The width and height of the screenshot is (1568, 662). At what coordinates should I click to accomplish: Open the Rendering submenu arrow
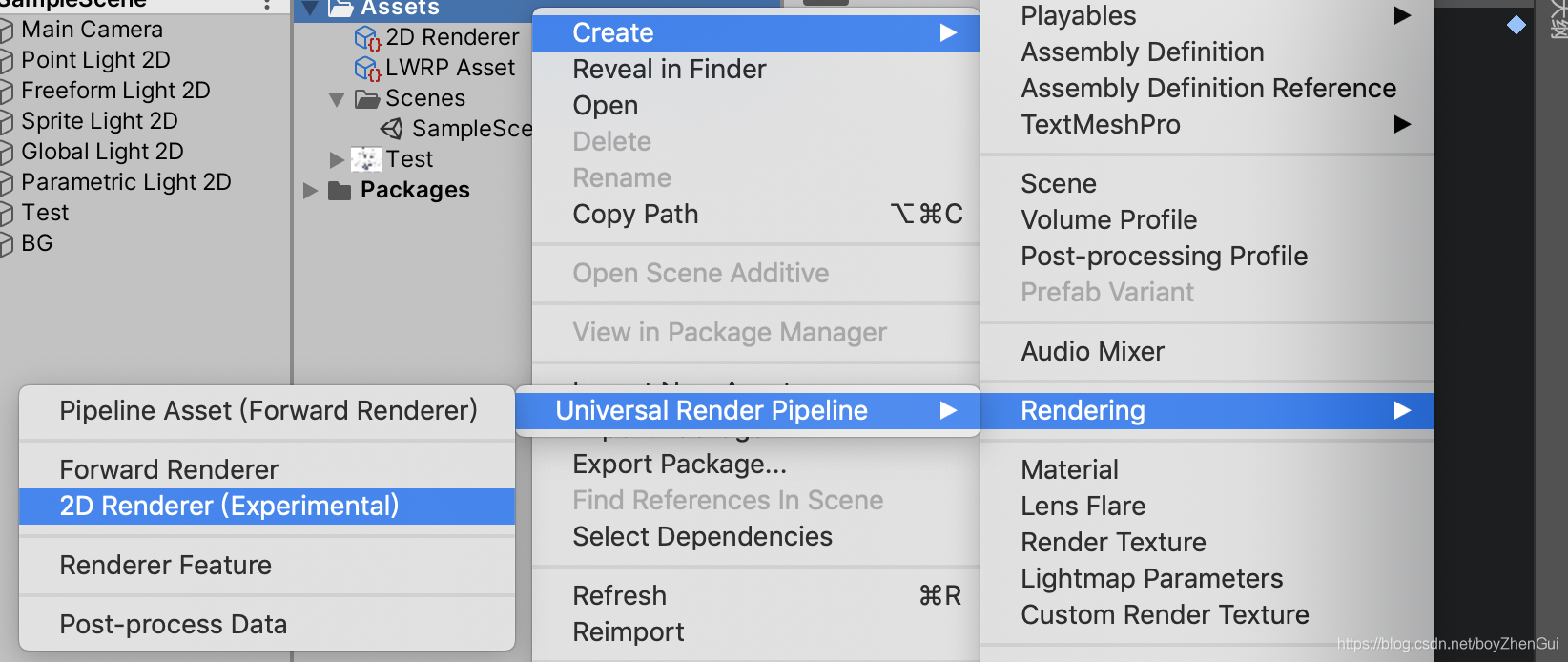pos(1402,410)
